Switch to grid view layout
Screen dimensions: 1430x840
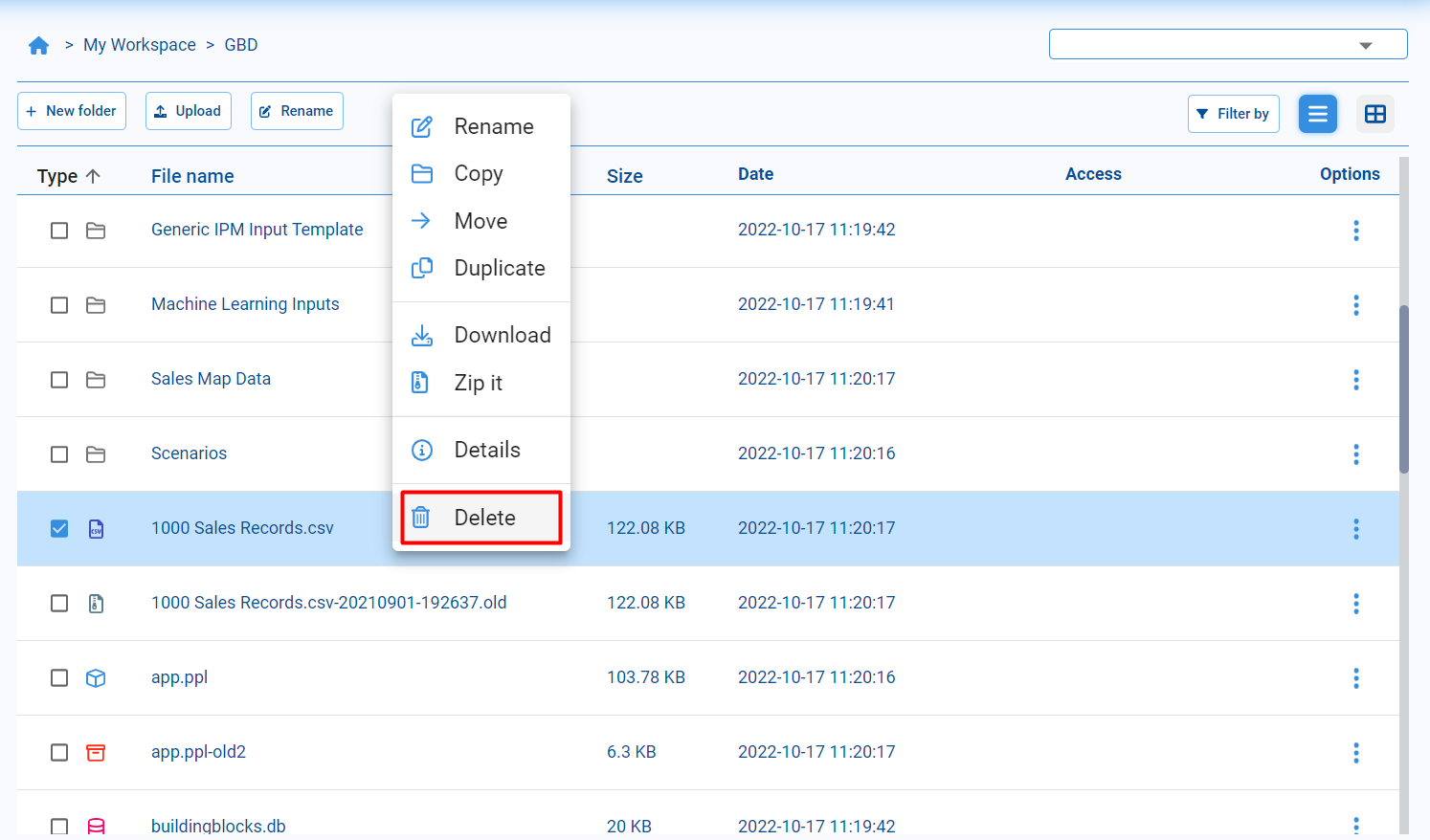click(x=1374, y=114)
